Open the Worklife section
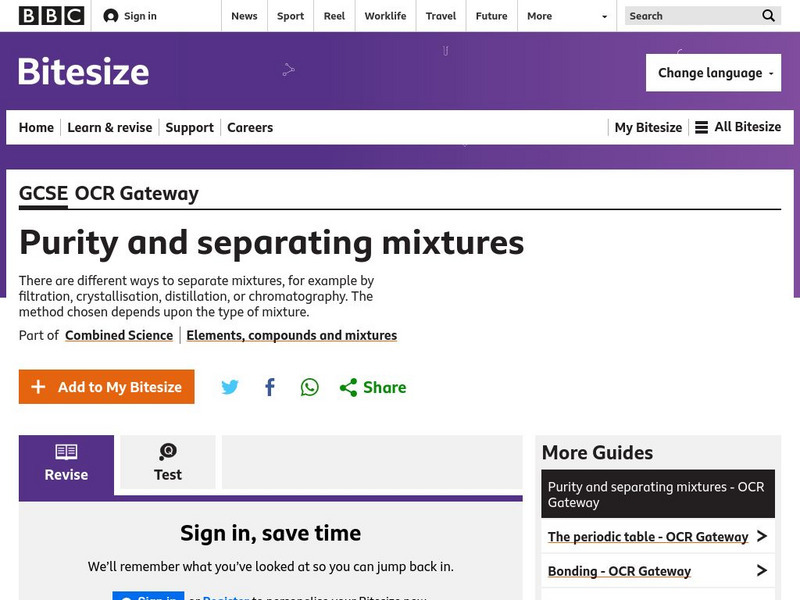 [385, 16]
